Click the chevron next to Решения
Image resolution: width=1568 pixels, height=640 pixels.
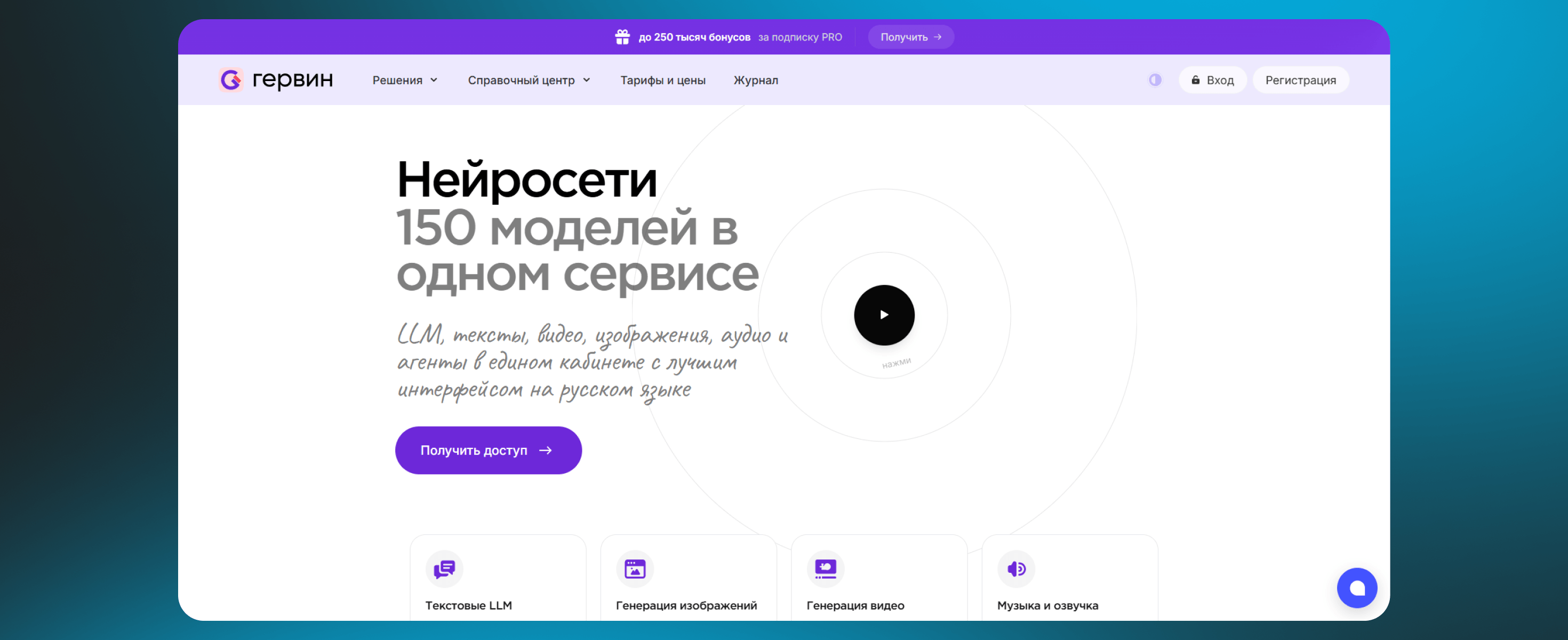(x=434, y=81)
